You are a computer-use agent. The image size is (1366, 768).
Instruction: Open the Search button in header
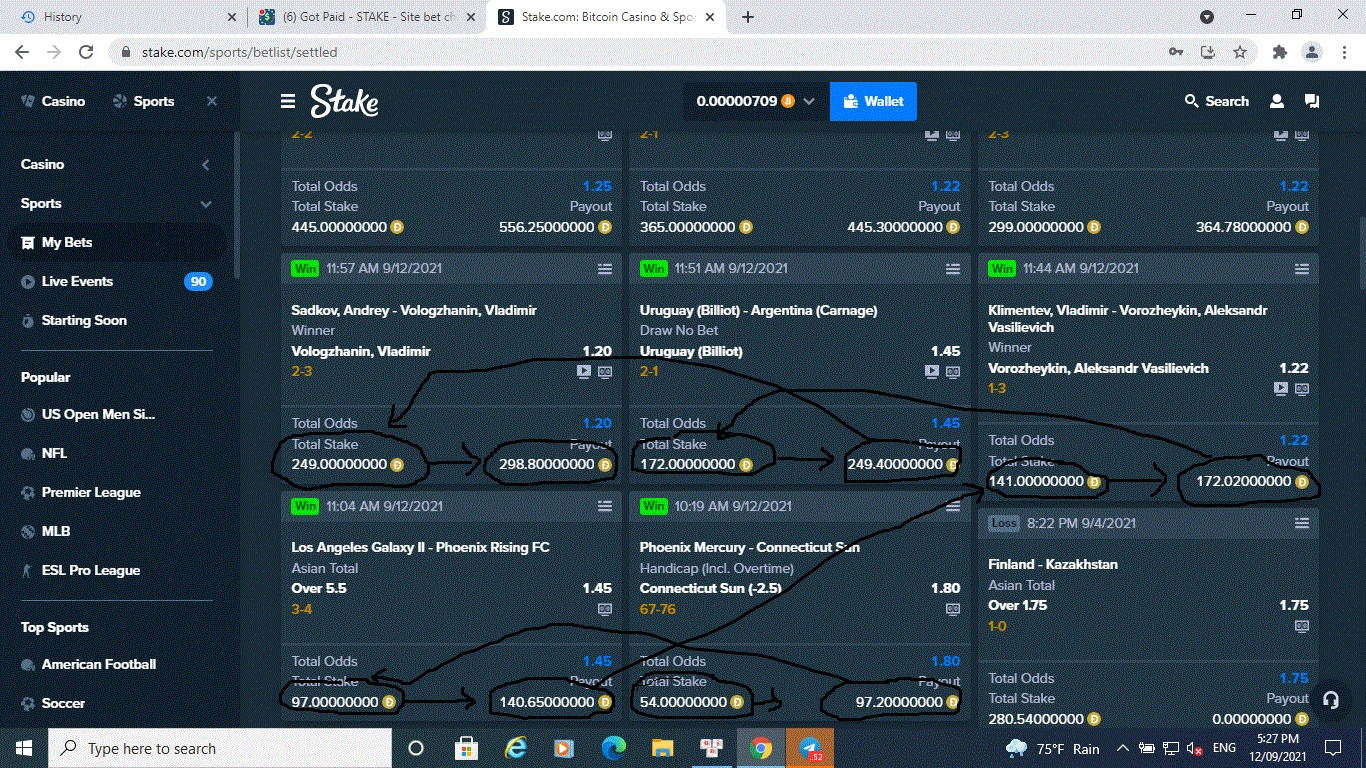point(1216,101)
